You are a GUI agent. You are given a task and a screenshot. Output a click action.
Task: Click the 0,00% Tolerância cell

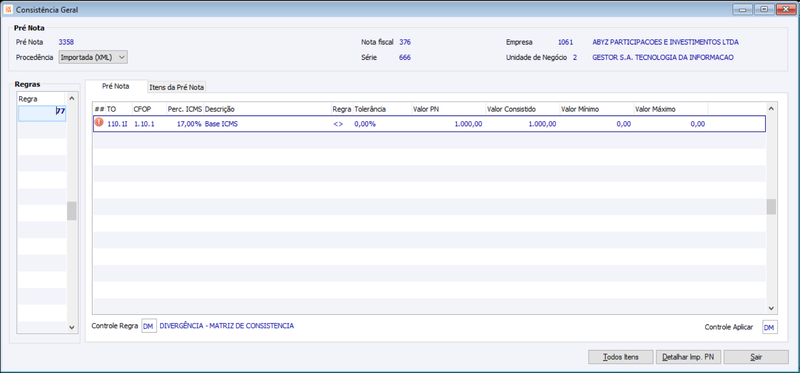click(x=382, y=124)
